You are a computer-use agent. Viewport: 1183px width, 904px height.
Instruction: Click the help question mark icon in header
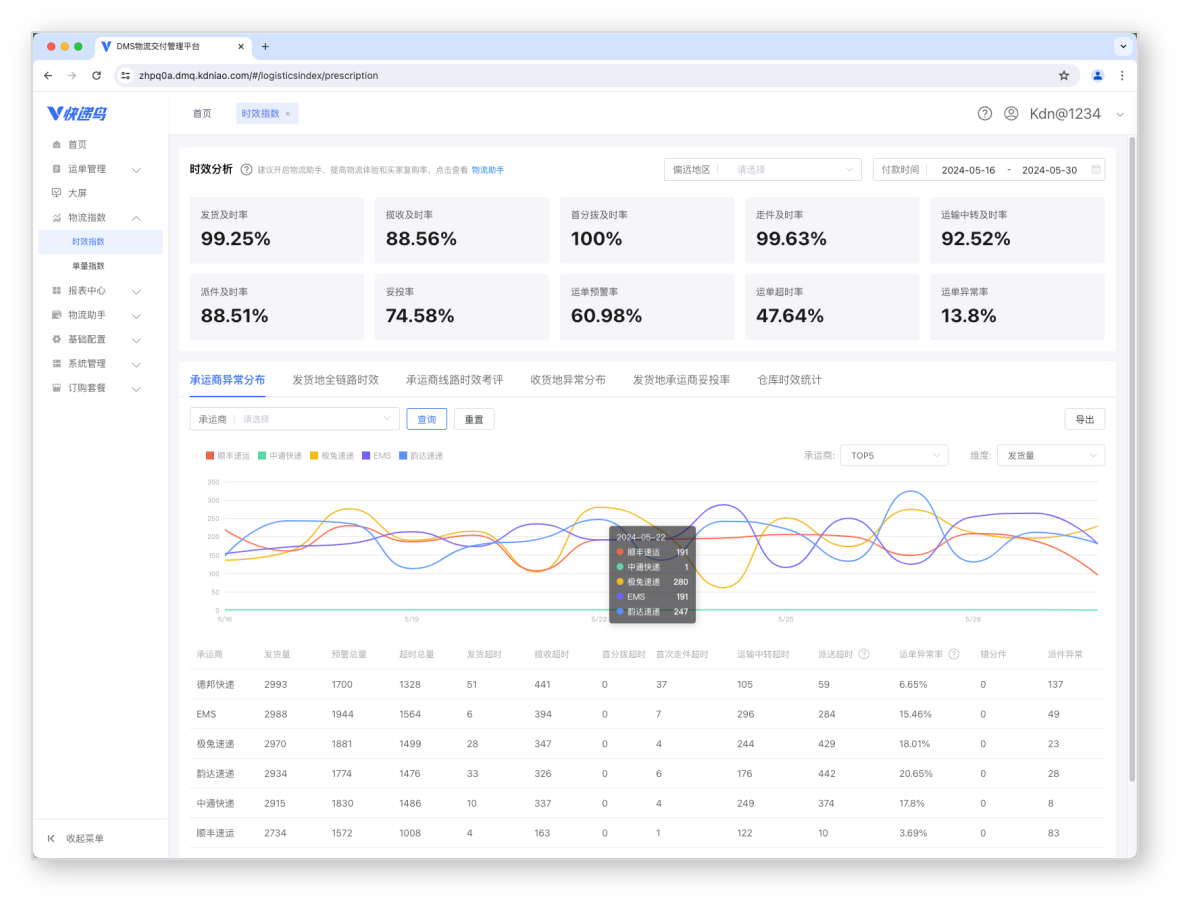pos(985,114)
